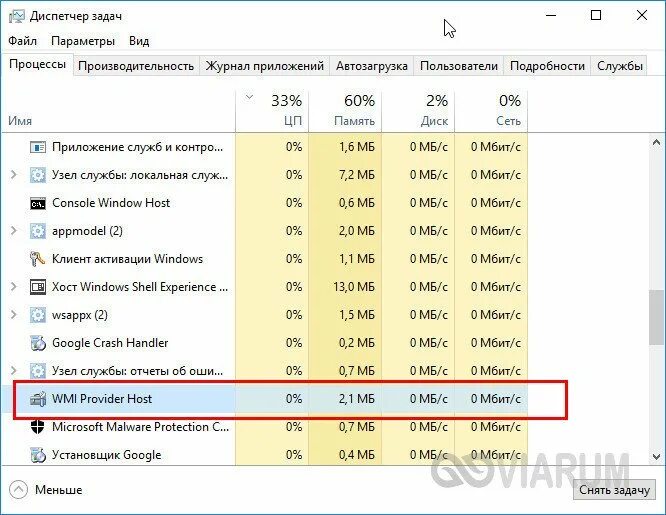Click 13,0 МБ memory value
666x515 pixels.
354,287
